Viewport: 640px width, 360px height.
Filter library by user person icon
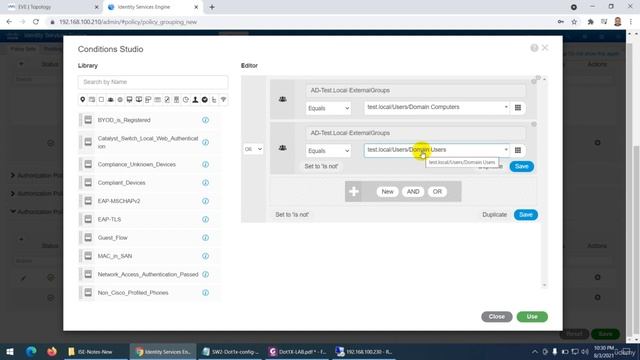pyautogui.click(x=195, y=100)
